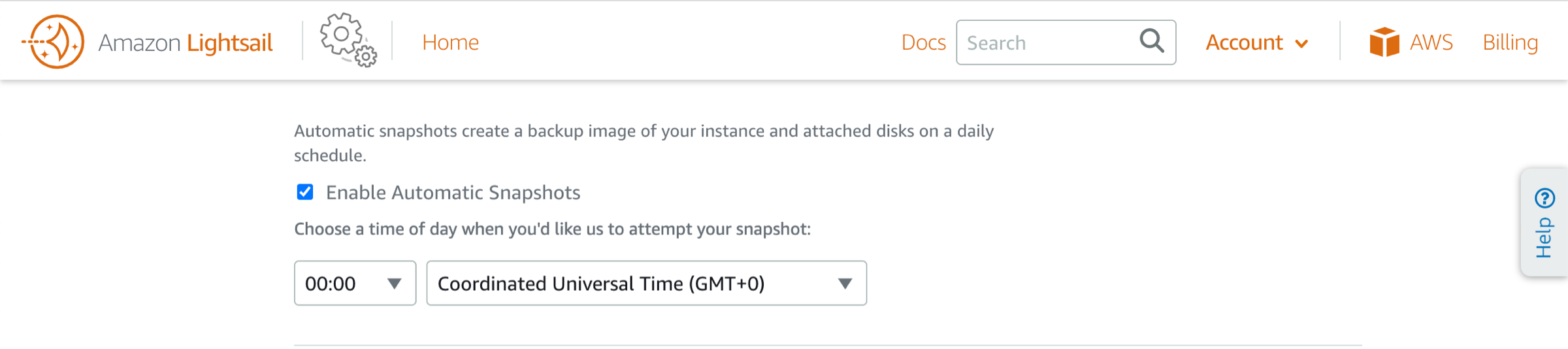This screenshot has width=1568, height=349.
Task: Open the 00:00 snapshot time dropdown
Action: click(x=355, y=283)
